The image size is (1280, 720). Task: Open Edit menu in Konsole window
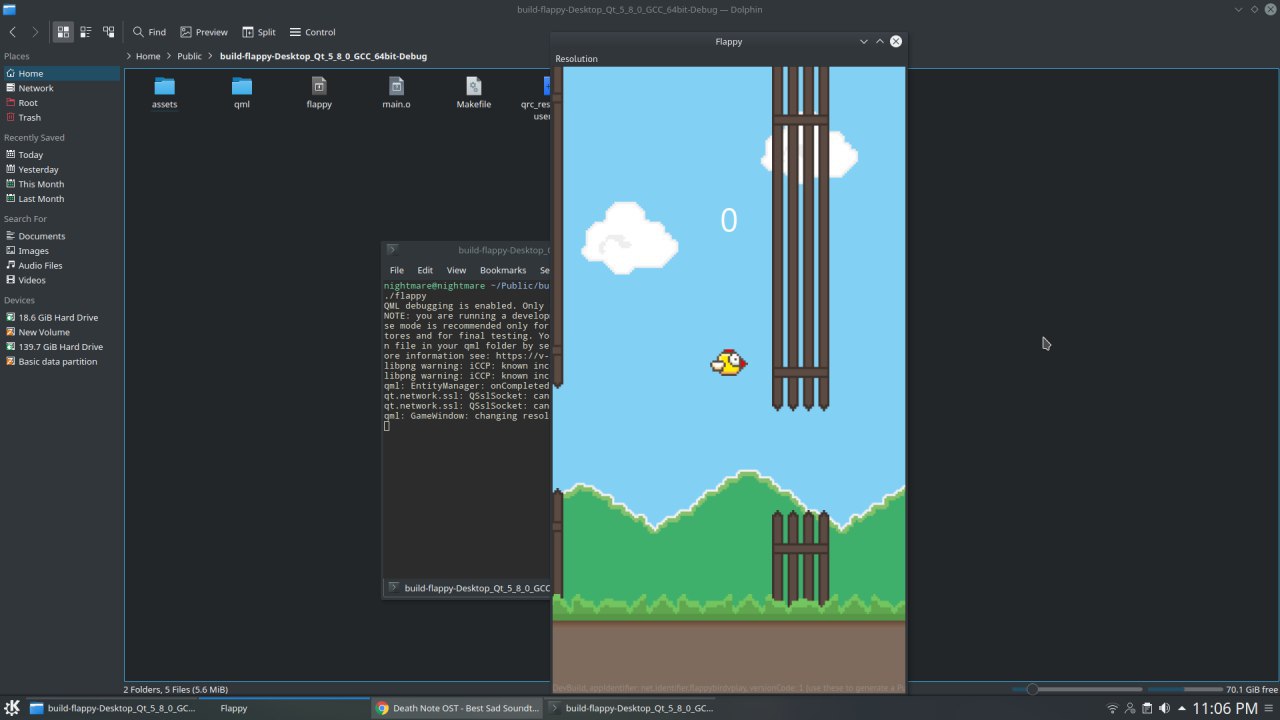click(425, 270)
